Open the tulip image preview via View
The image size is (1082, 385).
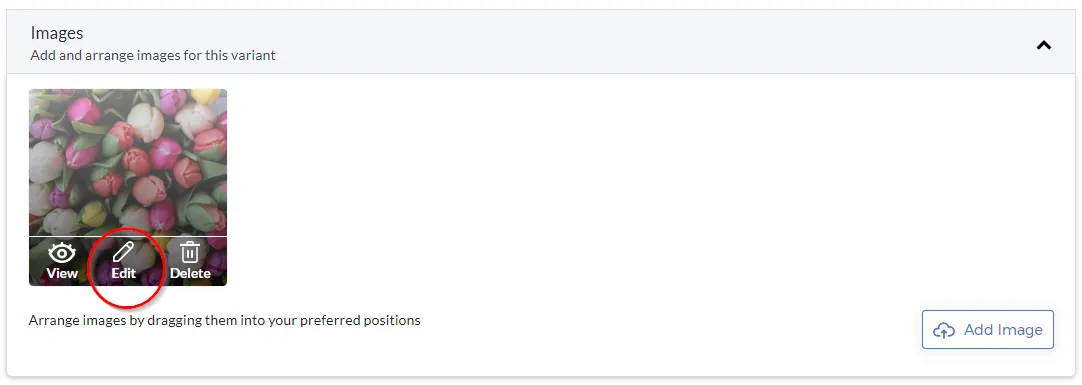click(62, 261)
